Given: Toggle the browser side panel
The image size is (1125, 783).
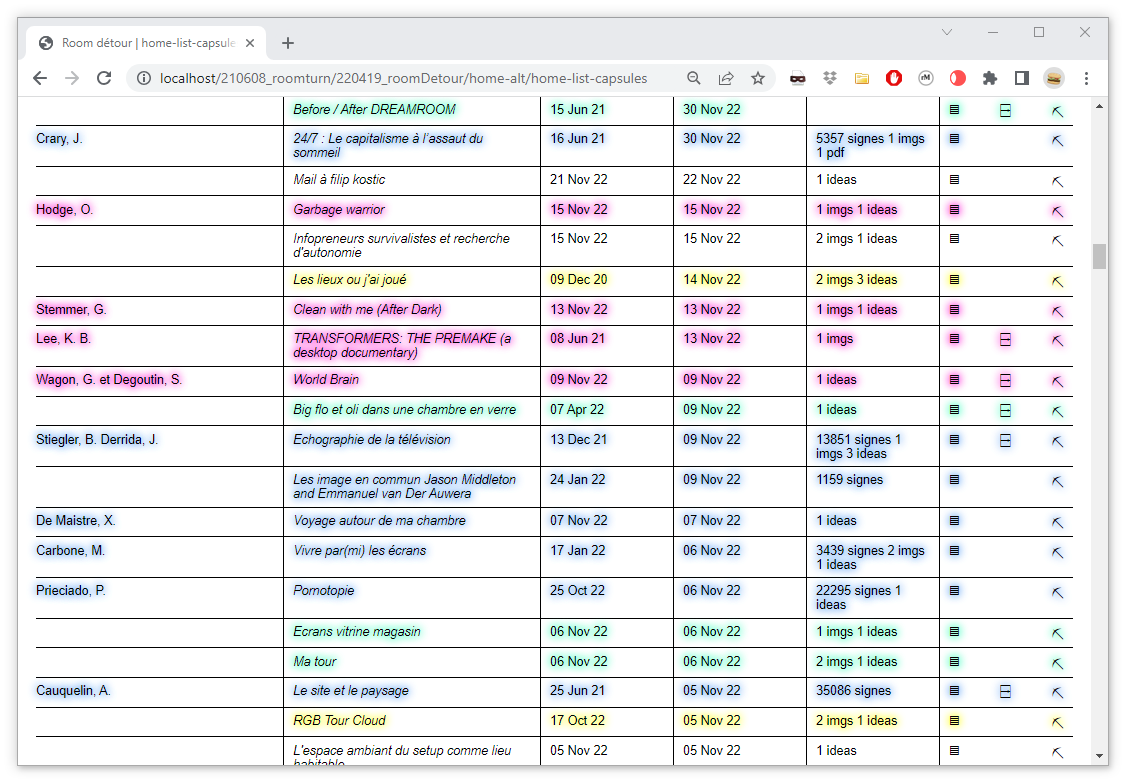Looking at the screenshot, I should [x=1022, y=78].
